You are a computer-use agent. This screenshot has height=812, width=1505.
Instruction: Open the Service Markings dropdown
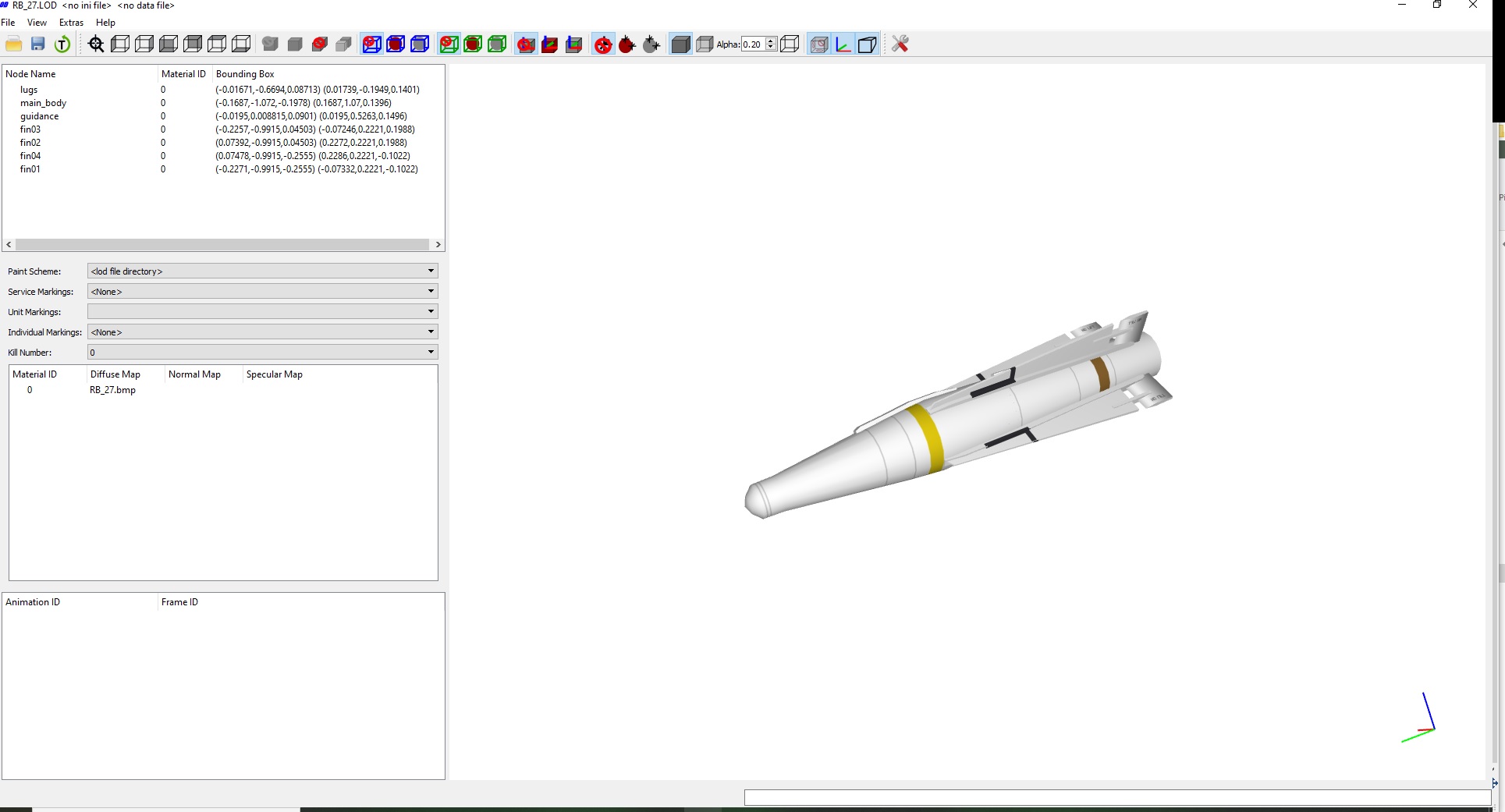click(x=263, y=291)
